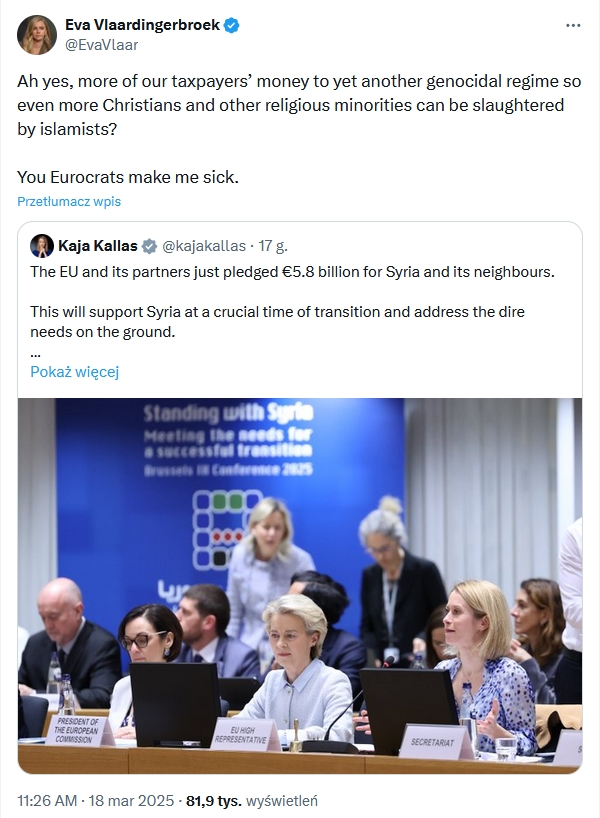Click the quoted text about €5.8 billion pledge
The height and width of the screenshot is (818, 600).
(x=292, y=272)
